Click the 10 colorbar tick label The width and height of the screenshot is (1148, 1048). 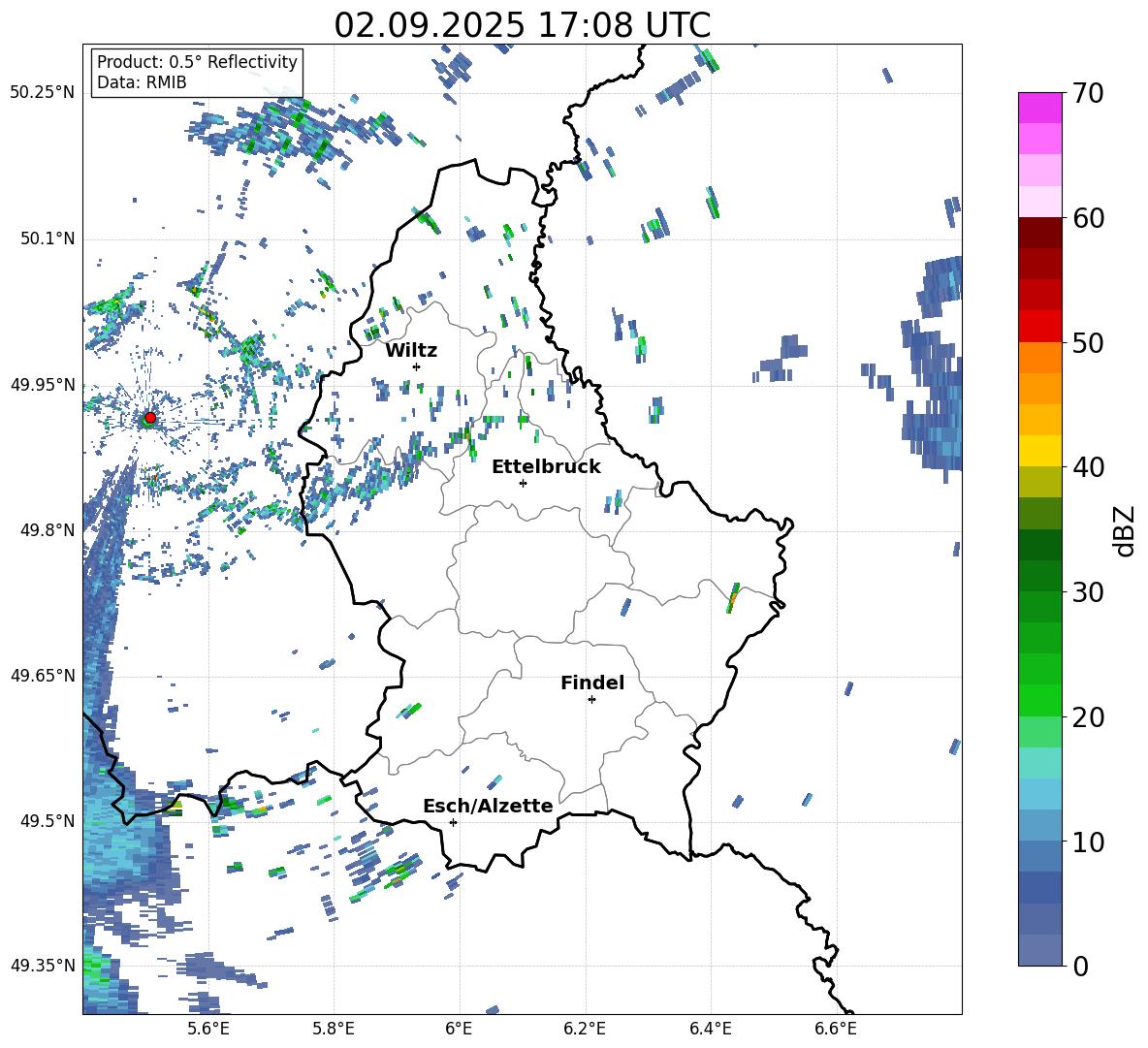1088,842
